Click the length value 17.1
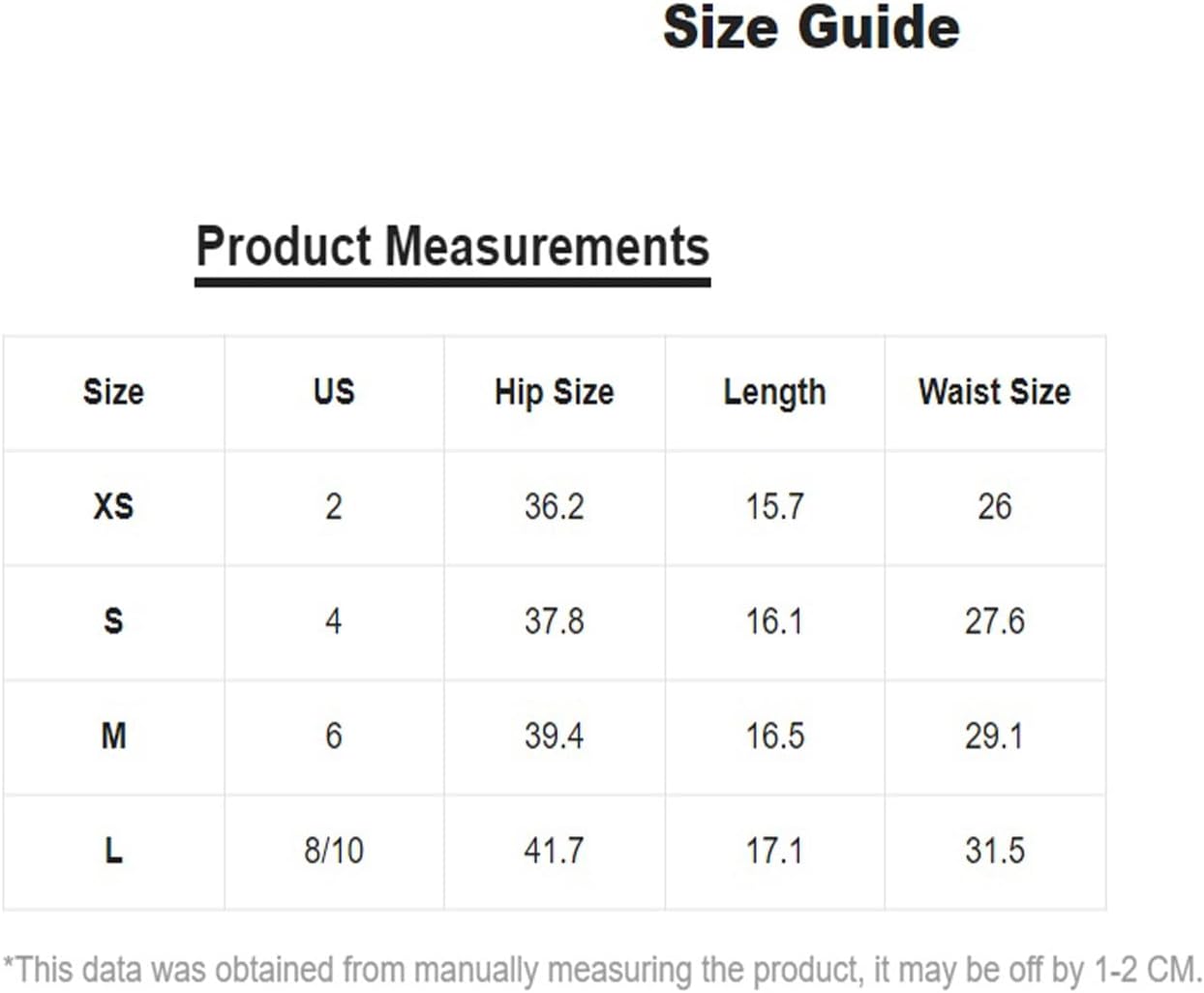The height and width of the screenshot is (993, 1204). pos(774,851)
